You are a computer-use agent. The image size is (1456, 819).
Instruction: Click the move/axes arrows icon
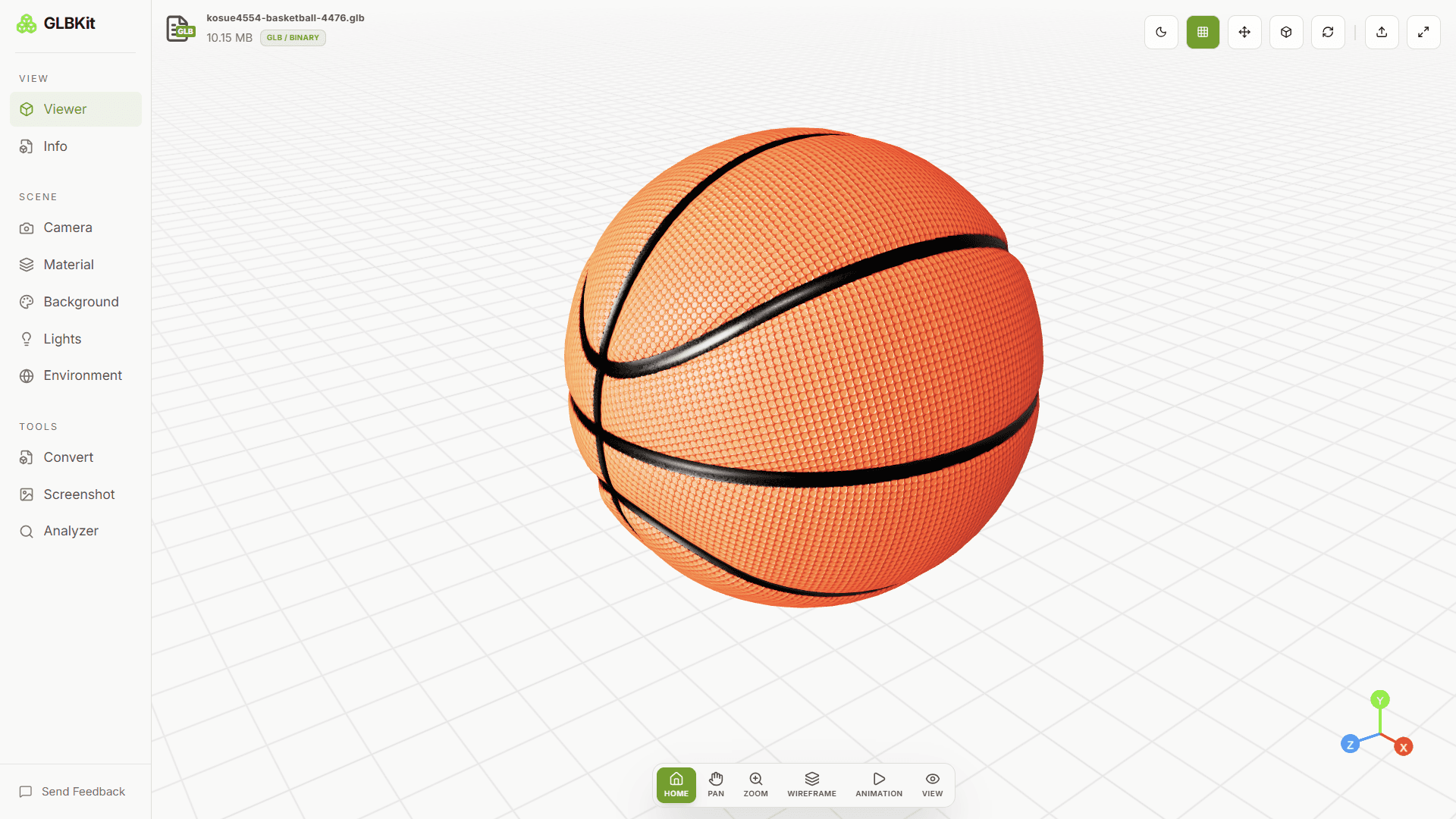point(1244,32)
